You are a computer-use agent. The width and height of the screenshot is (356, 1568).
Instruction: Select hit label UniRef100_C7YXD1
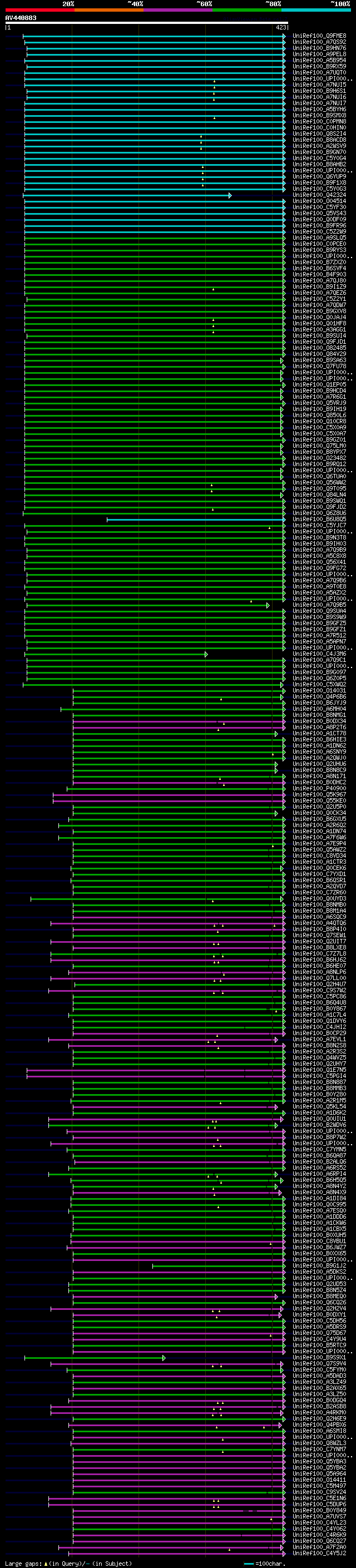point(319,874)
